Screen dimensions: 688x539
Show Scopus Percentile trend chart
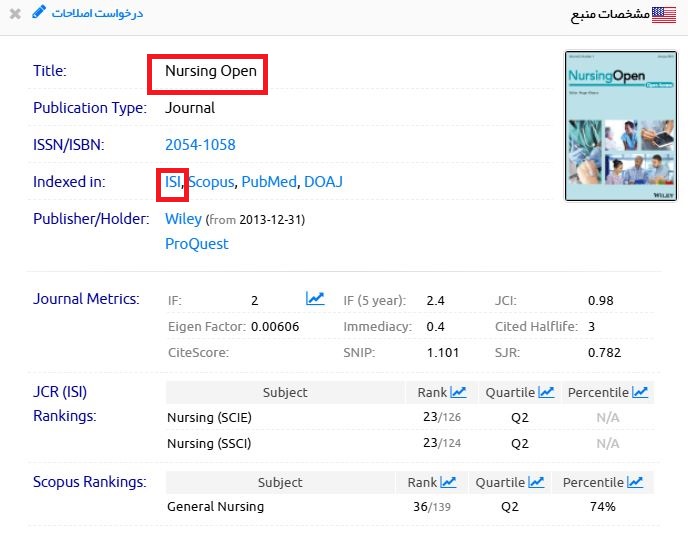coord(636,483)
